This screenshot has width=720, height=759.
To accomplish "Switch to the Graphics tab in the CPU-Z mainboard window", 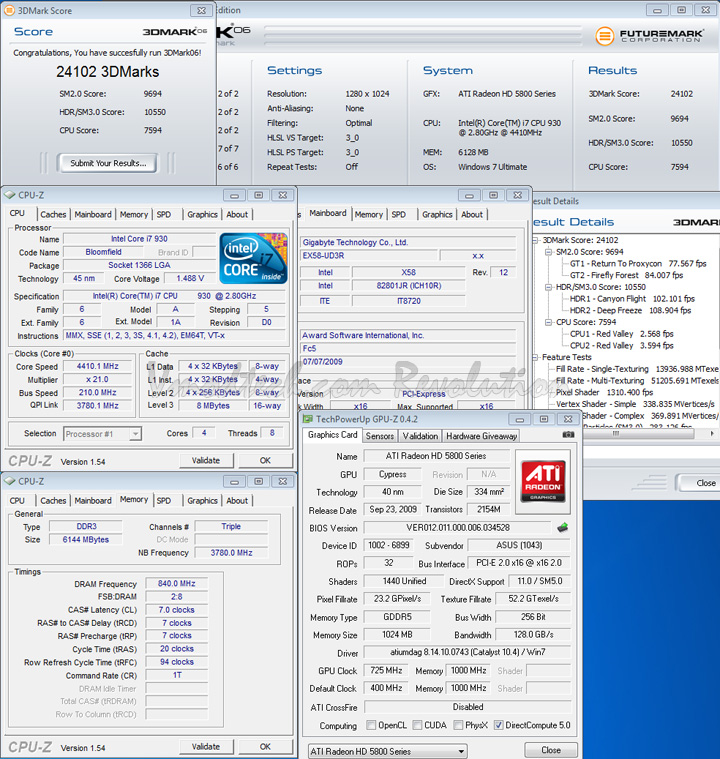I will [x=437, y=214].
